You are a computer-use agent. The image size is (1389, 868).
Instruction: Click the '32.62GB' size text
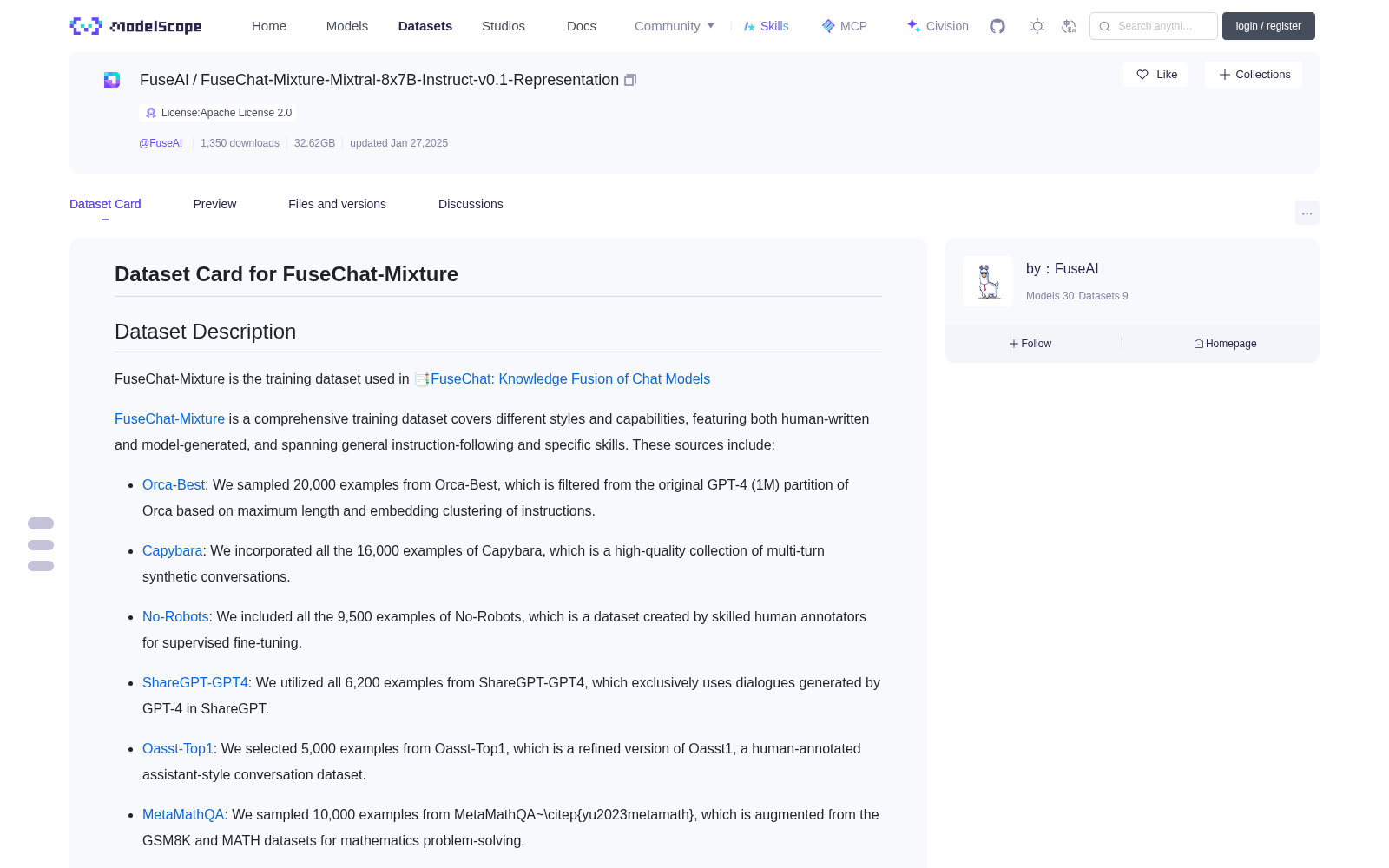click(x=314, y=143)
